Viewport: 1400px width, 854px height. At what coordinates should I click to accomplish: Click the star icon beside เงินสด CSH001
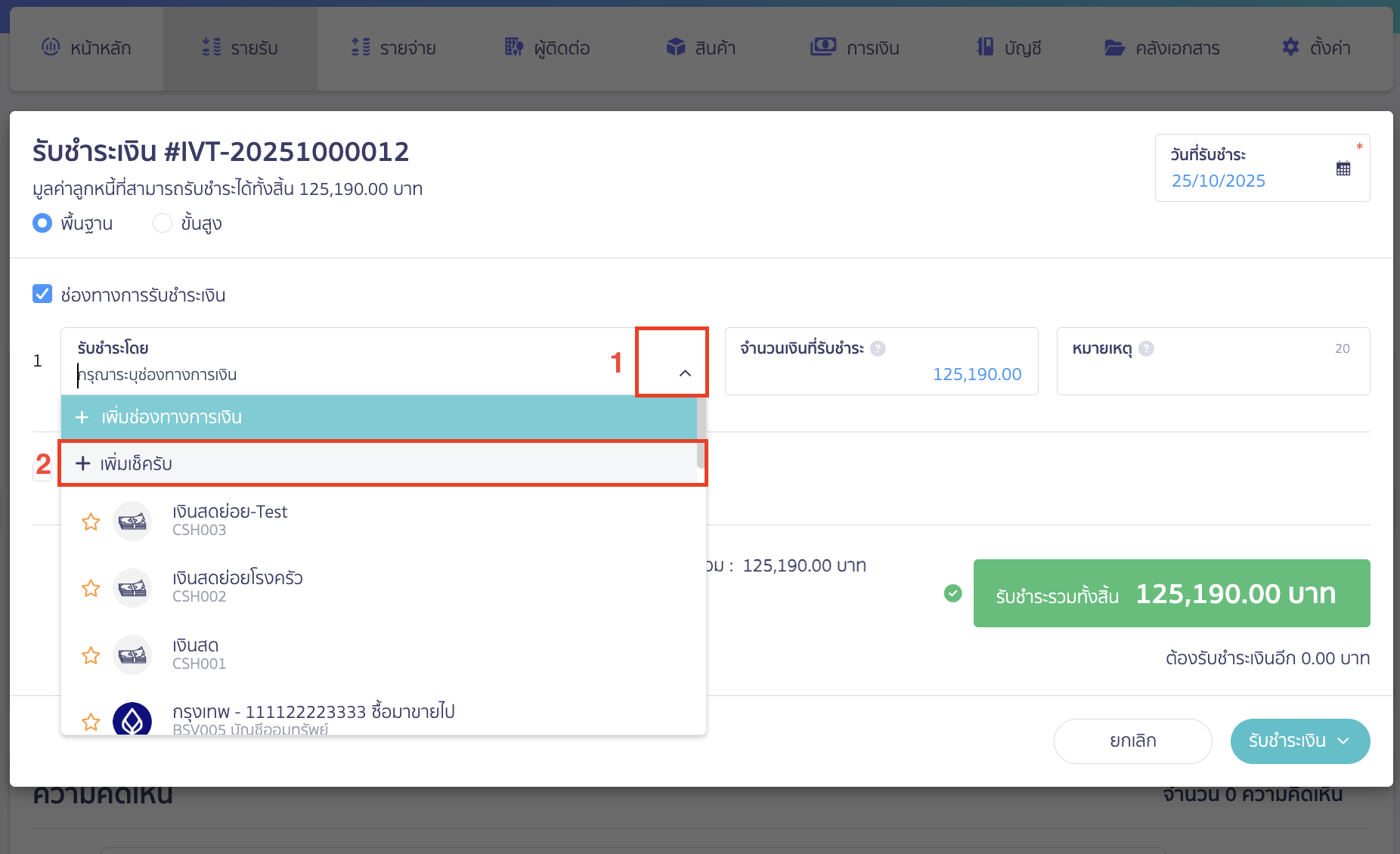[91, 655]
